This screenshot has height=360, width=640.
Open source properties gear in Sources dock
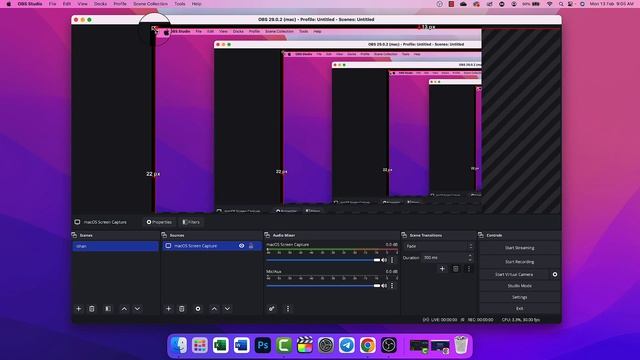click(x=198, y=309)
